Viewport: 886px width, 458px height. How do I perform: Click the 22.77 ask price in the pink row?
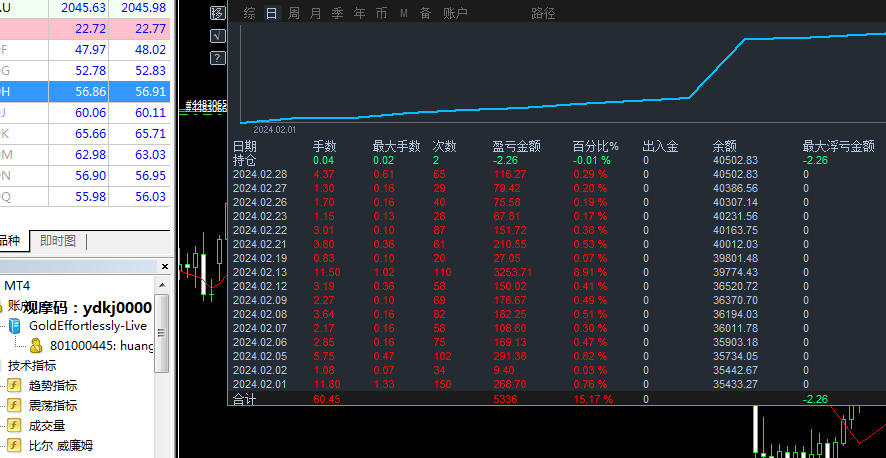coord(150,29)
